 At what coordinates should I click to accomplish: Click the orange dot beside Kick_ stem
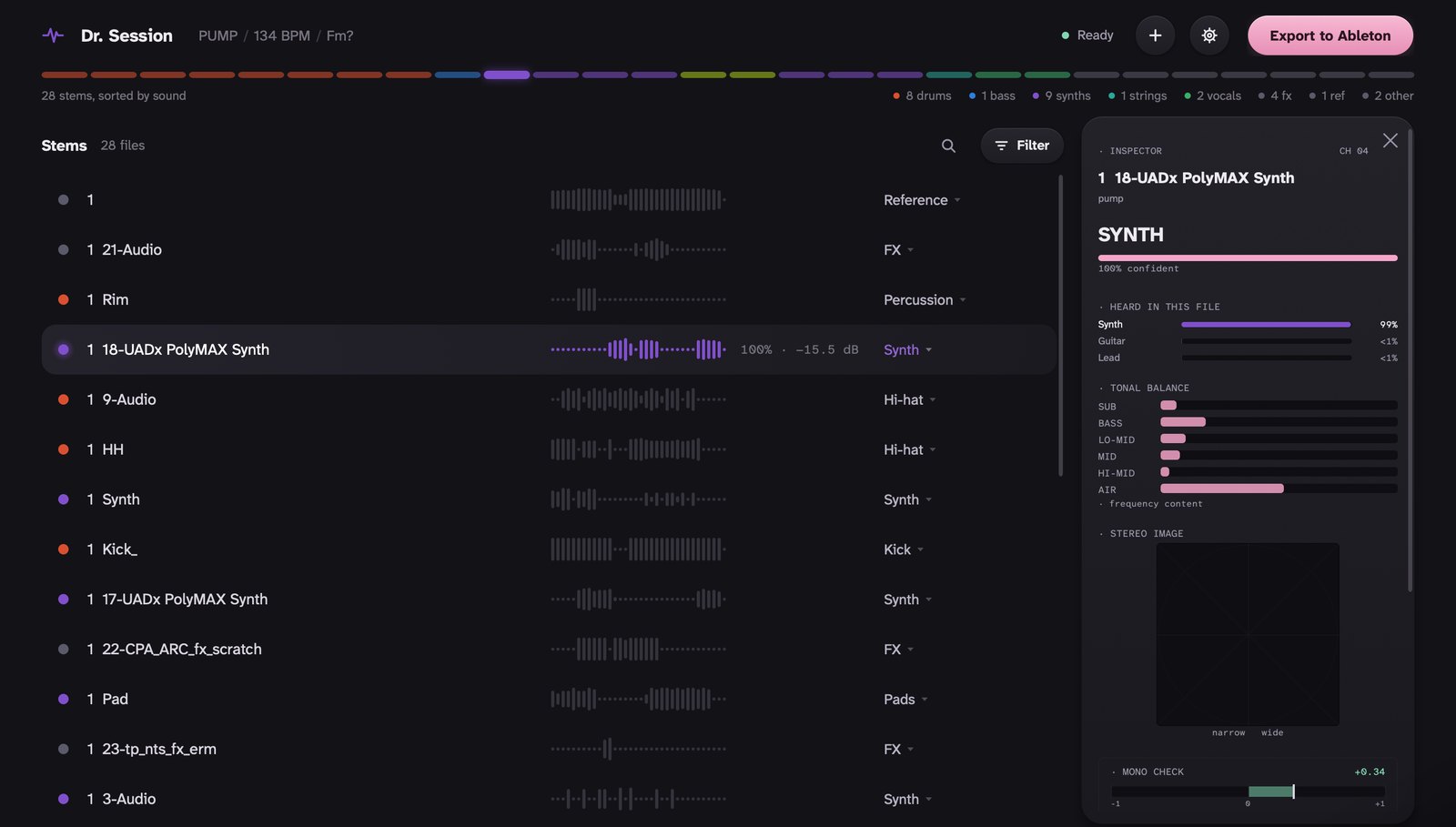(64, 550)
